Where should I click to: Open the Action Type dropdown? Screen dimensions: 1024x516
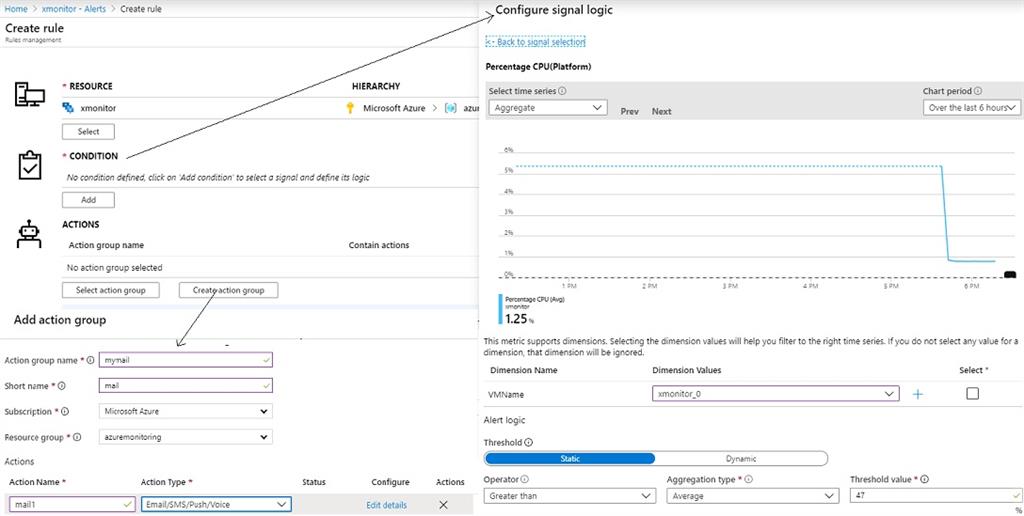point(216,504)
